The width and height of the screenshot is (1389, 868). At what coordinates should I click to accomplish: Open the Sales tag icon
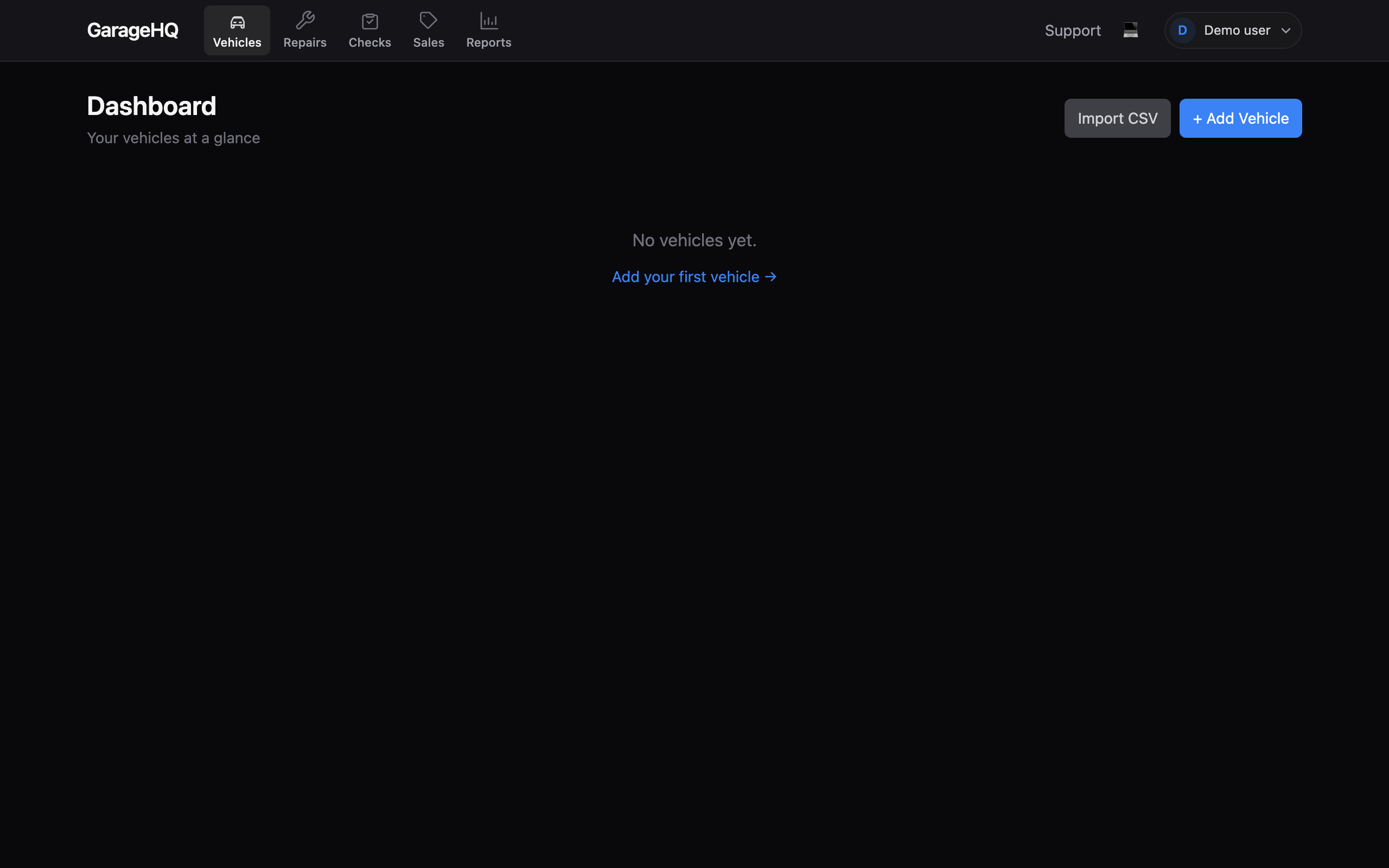tap(428, 21)
